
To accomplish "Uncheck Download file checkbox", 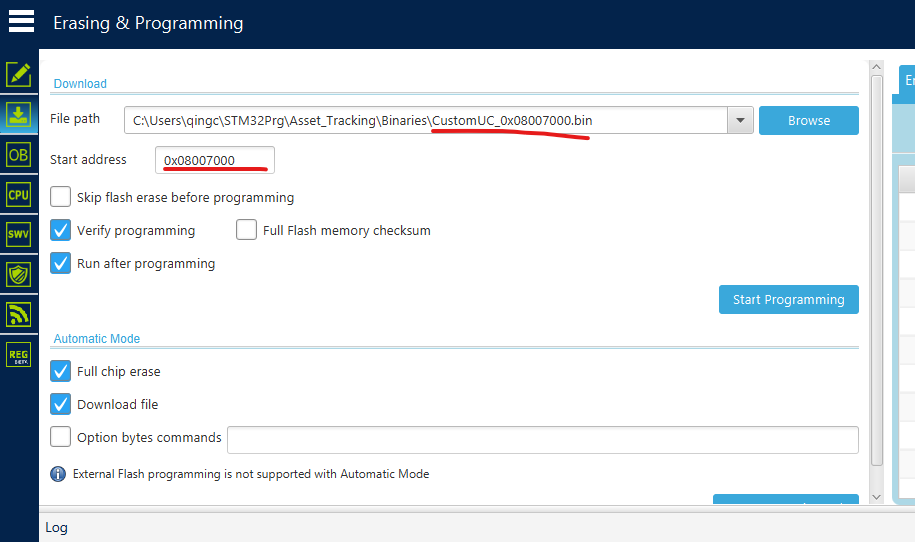I will [x=61, y=404].
